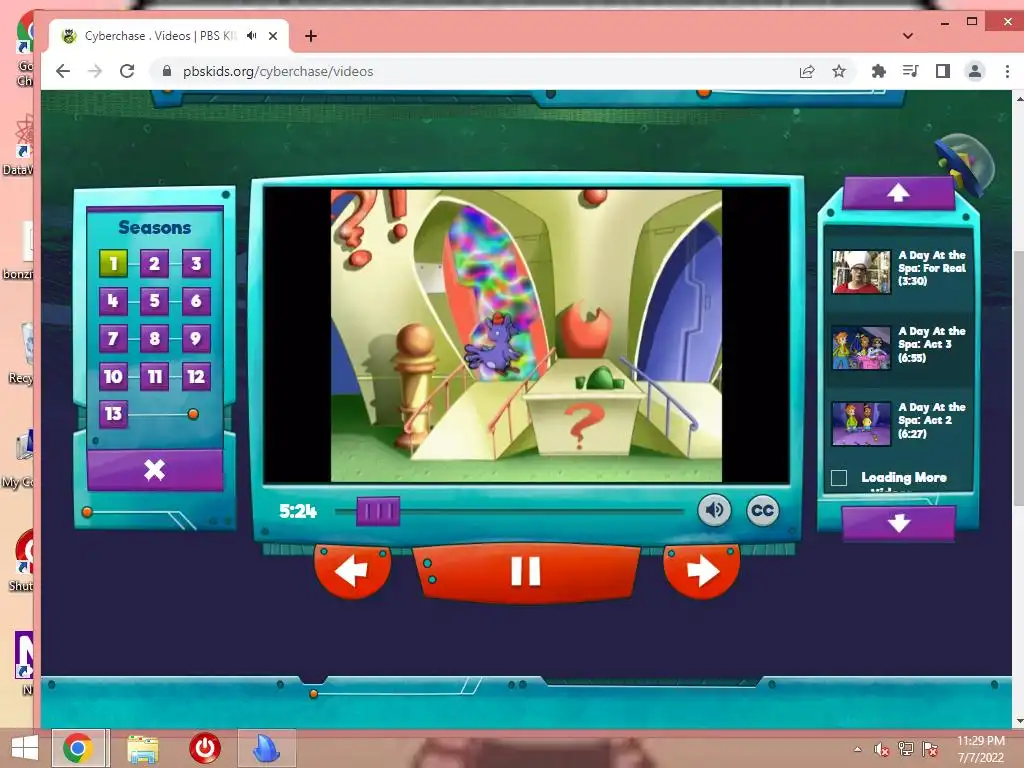Image resolution: width=1024 pixels, height=768 pixels.
Task: Select Season 3
Action: pos(196,264)
